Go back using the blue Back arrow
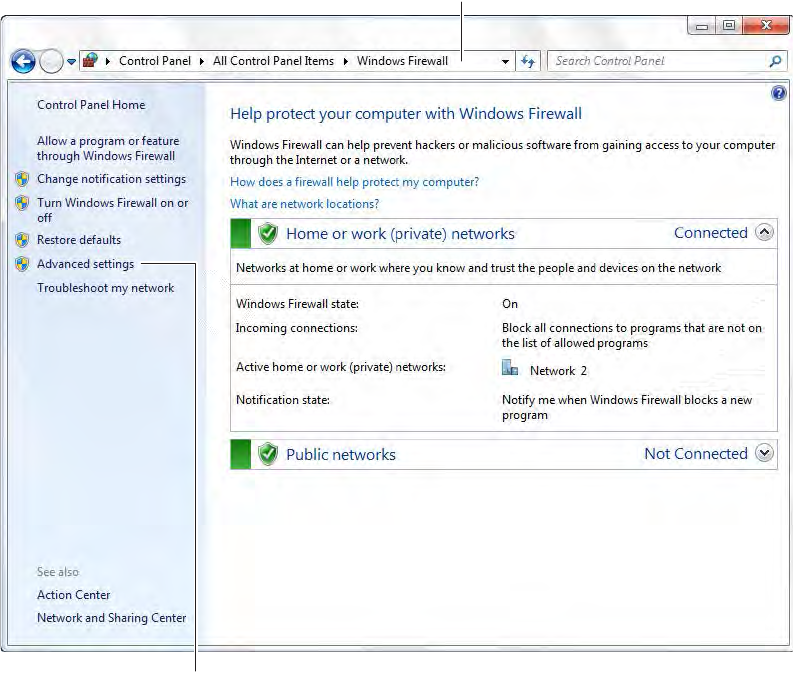The width and height of the screenshot is (793, 673). click(x=23, y=62)
